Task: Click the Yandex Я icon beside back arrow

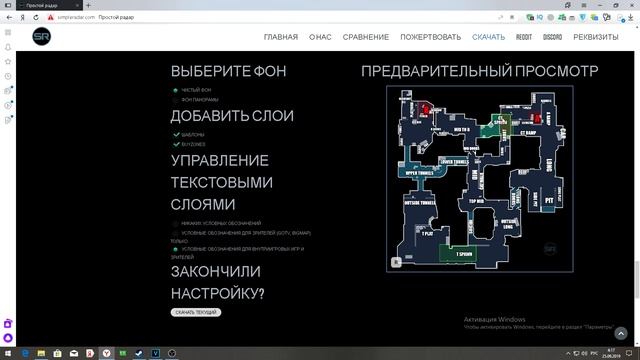Action: point(23,18)
